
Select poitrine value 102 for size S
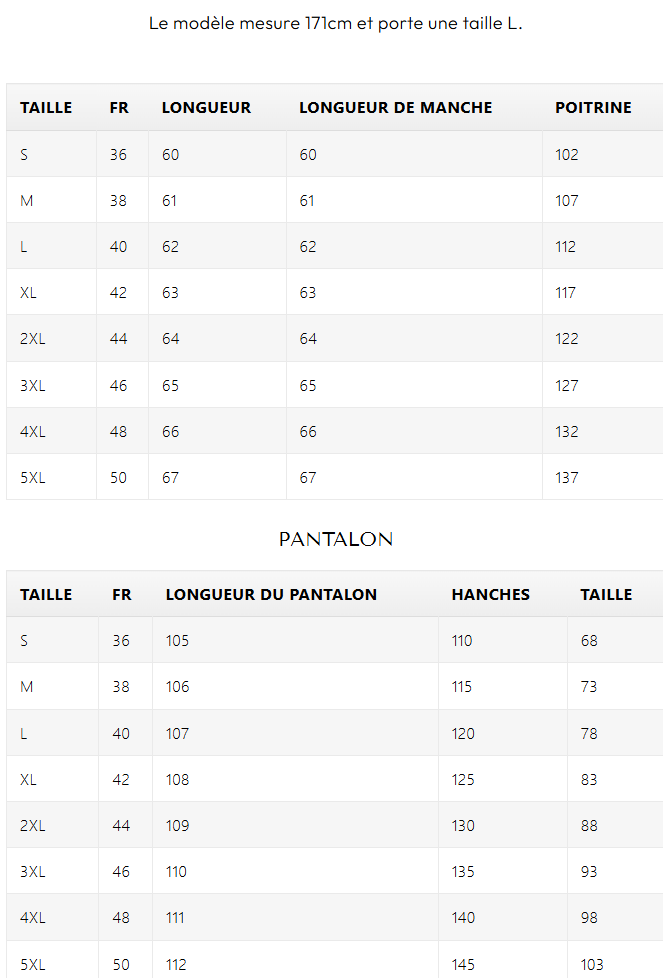[567, 155]
